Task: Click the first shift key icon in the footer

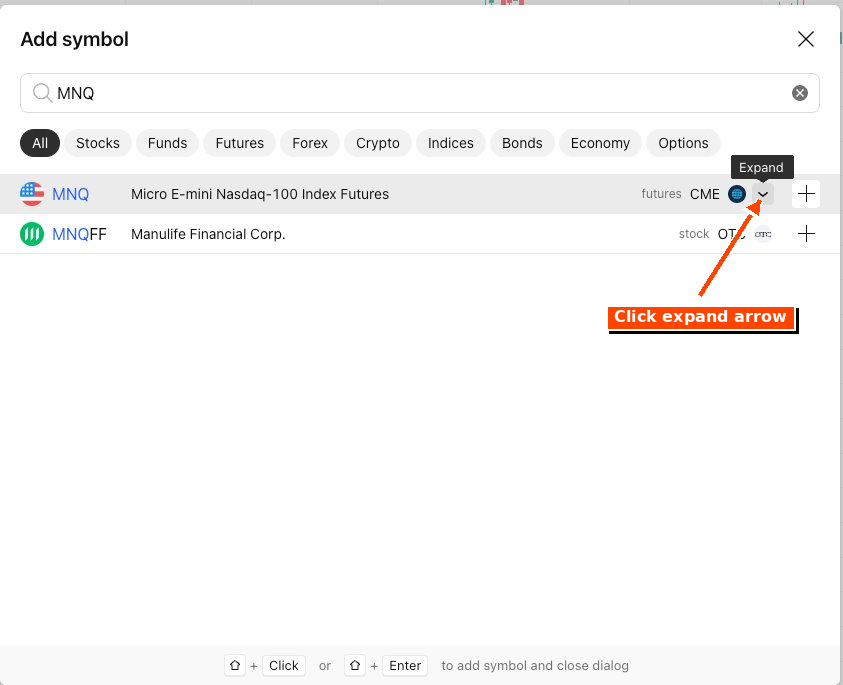Action: pyautogui.click(x=235, y=666)
